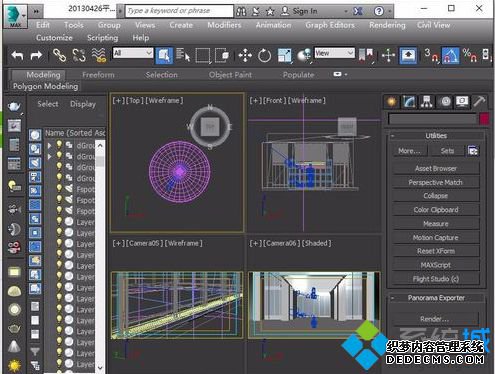Activate the Select Object tool
This screenshot has height=374, width=495.
click(164, 55)
